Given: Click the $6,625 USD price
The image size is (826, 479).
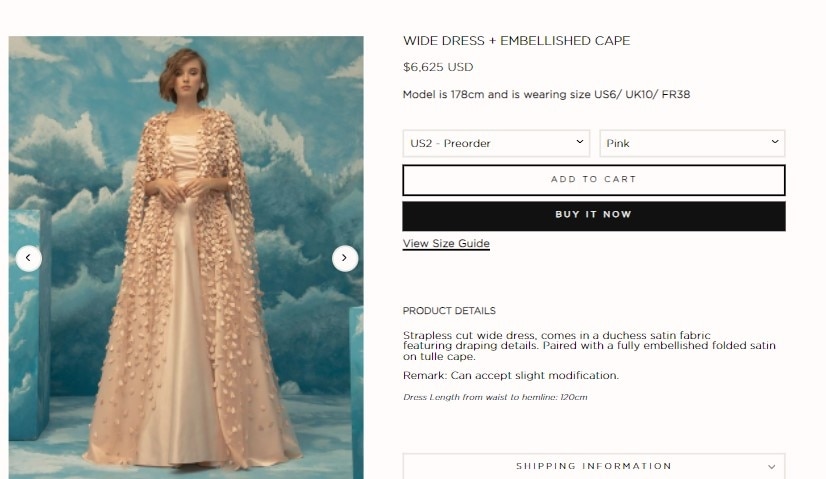Looking at the screenshot, I should 438,67.
